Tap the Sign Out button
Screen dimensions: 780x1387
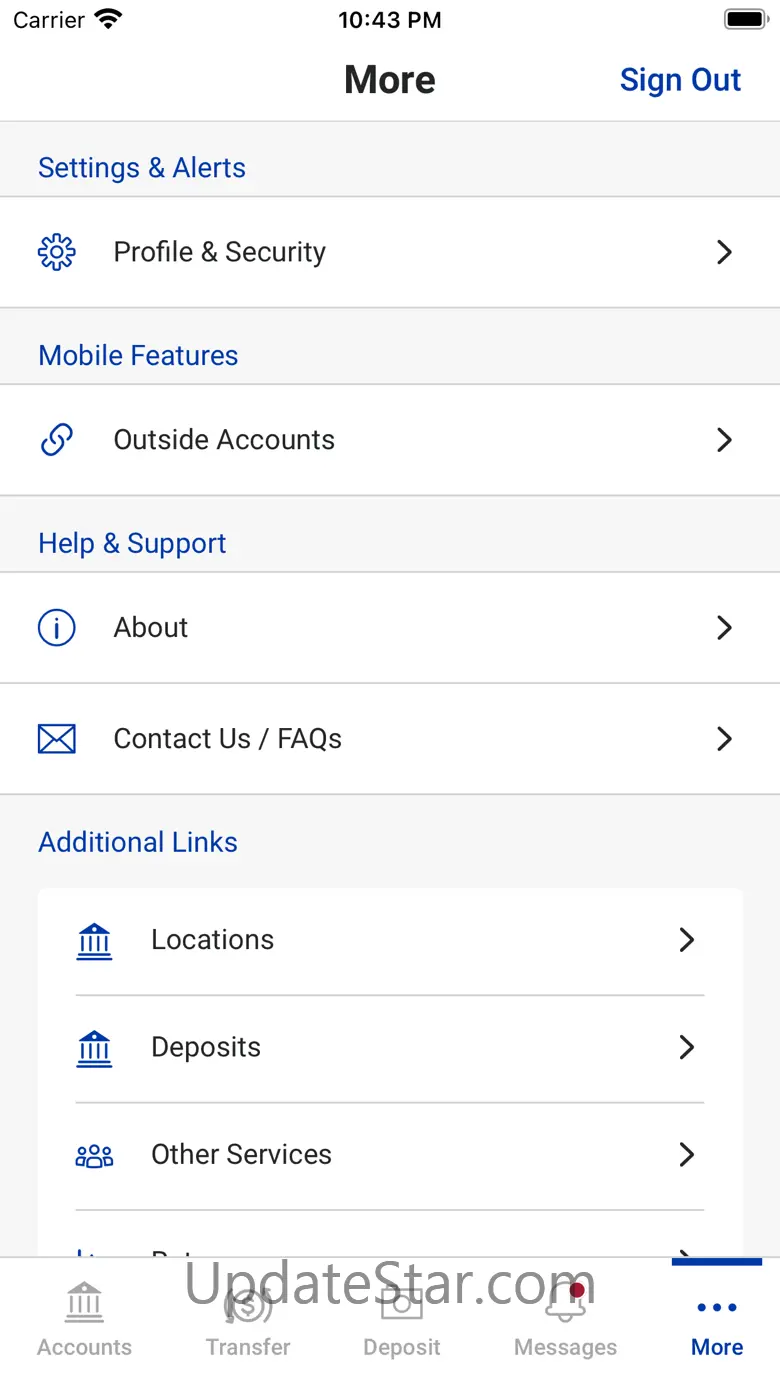point(680,80)
